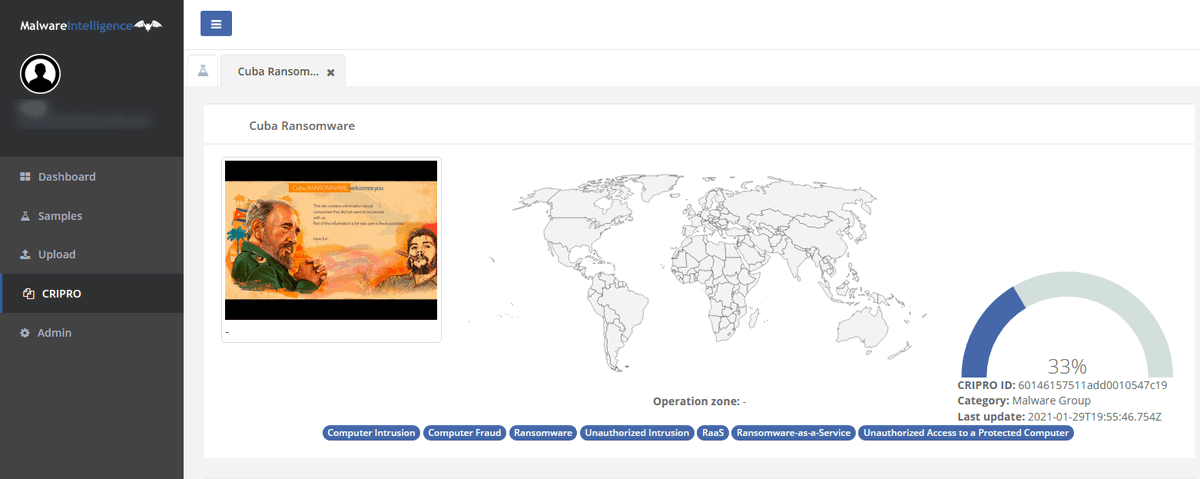Click the Samples flask icon
The width and height of the screenshot is (1200, 479).
coord(25,216)
